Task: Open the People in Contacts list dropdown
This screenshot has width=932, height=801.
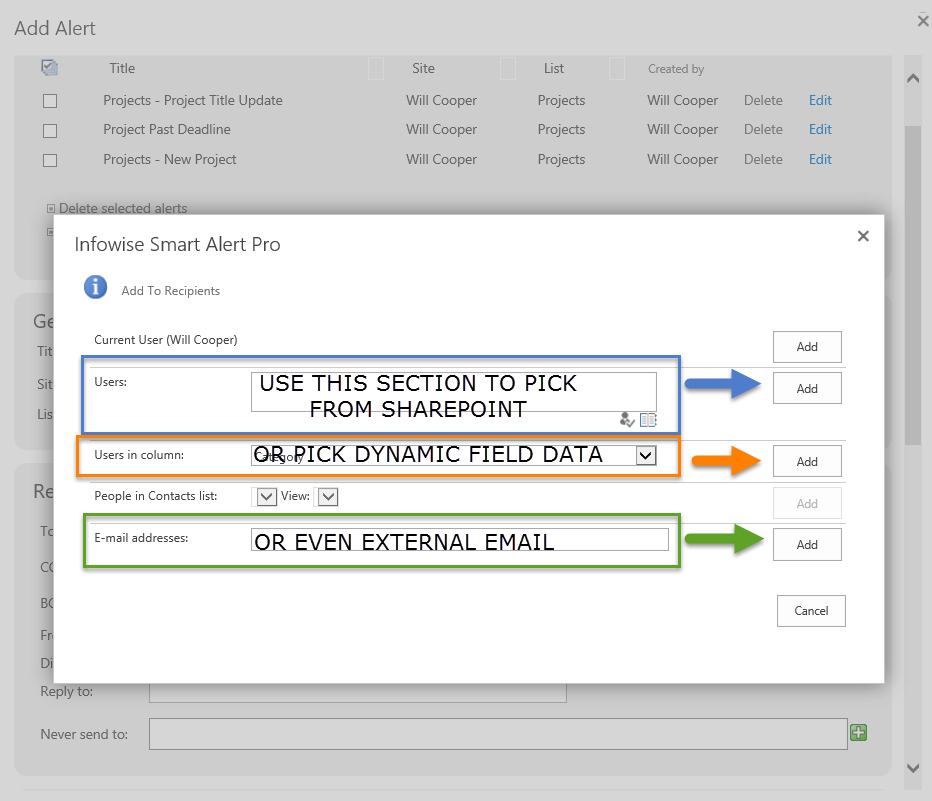Action: click(x=266, y=497)
